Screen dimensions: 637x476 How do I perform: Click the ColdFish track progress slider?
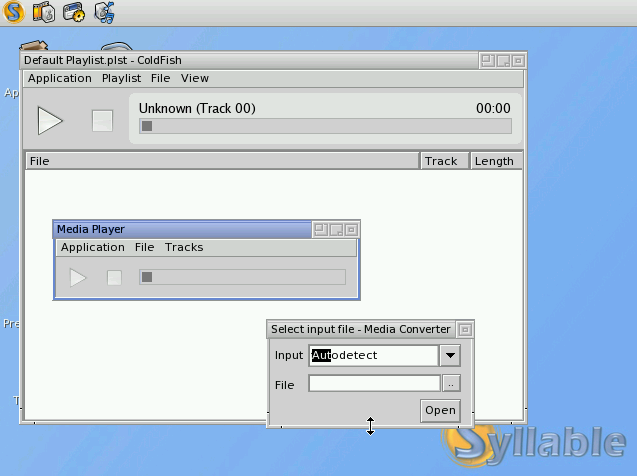click(325, 126)
